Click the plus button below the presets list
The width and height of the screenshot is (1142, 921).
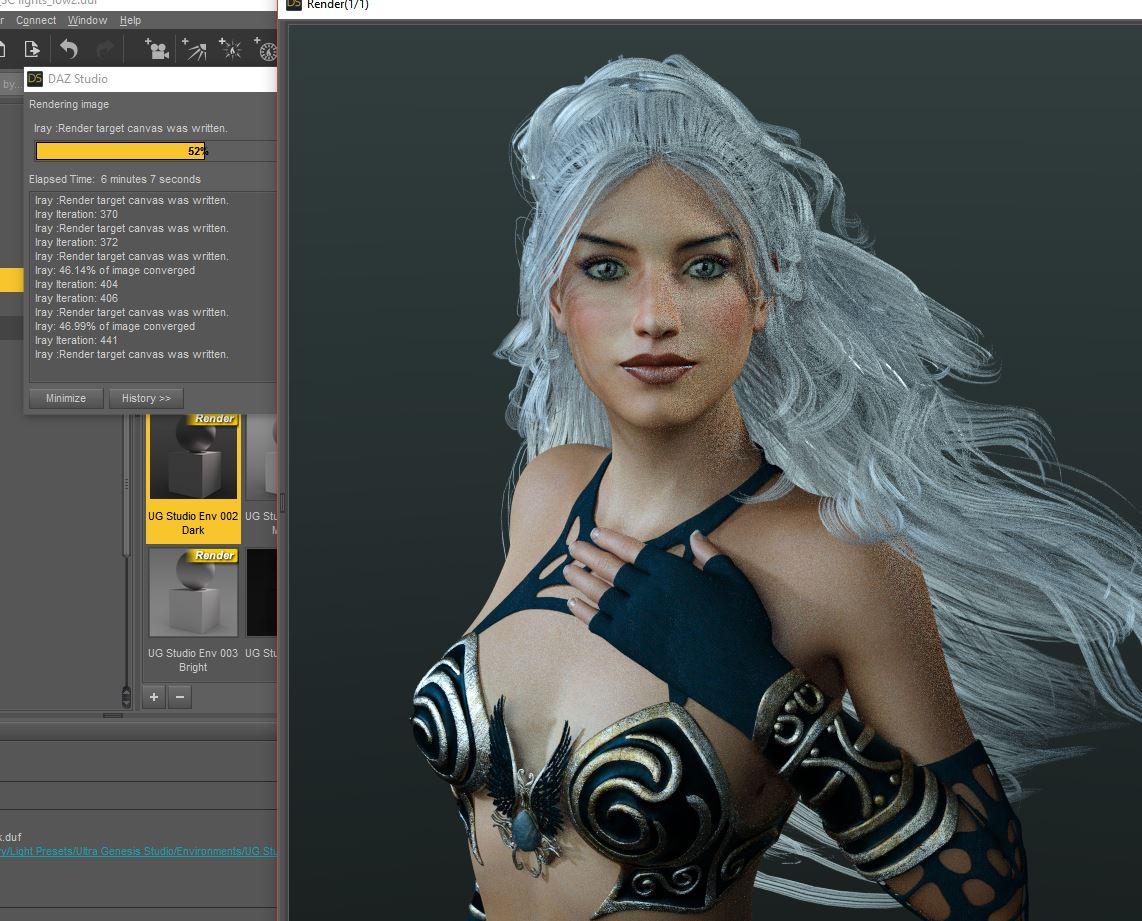(x=154, y=697)
